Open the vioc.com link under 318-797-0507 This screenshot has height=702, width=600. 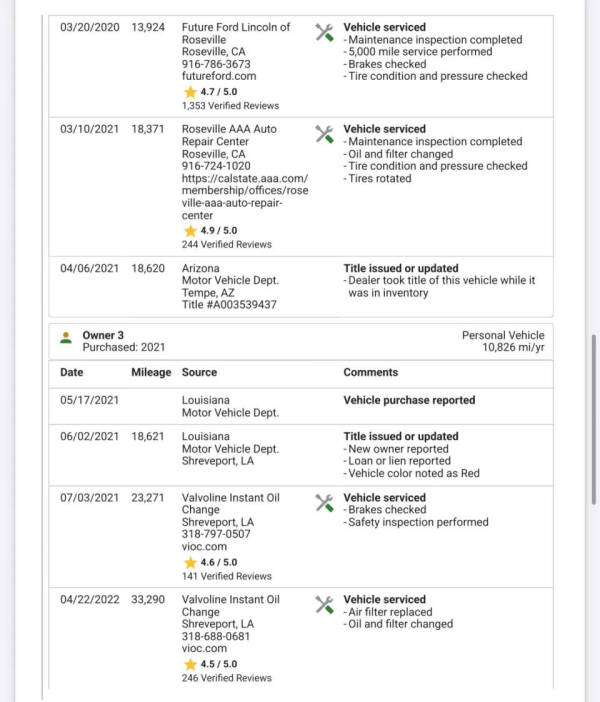(x=204, y=547)
